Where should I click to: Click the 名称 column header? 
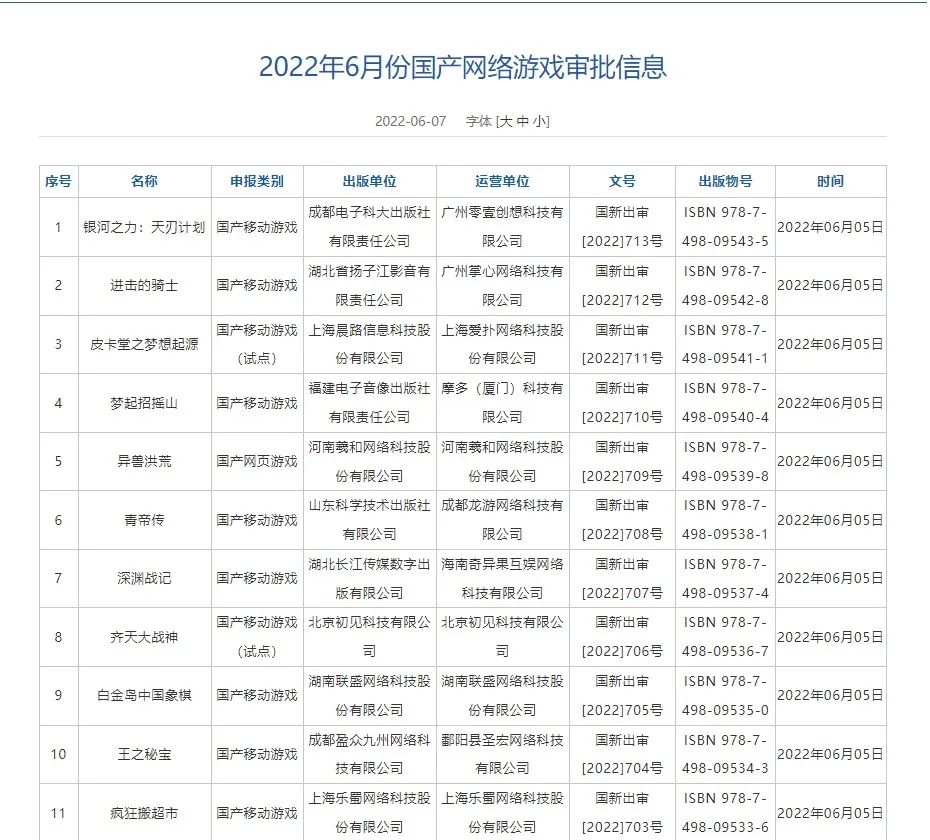point(144,181)
